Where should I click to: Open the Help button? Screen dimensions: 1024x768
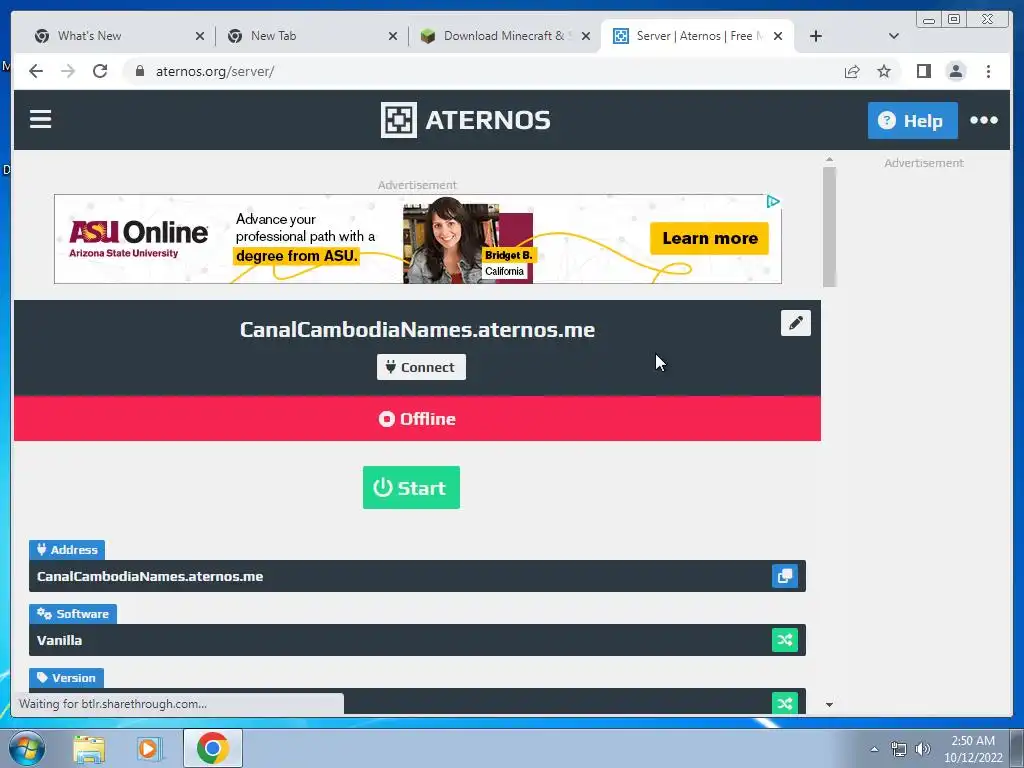point(912,120)
